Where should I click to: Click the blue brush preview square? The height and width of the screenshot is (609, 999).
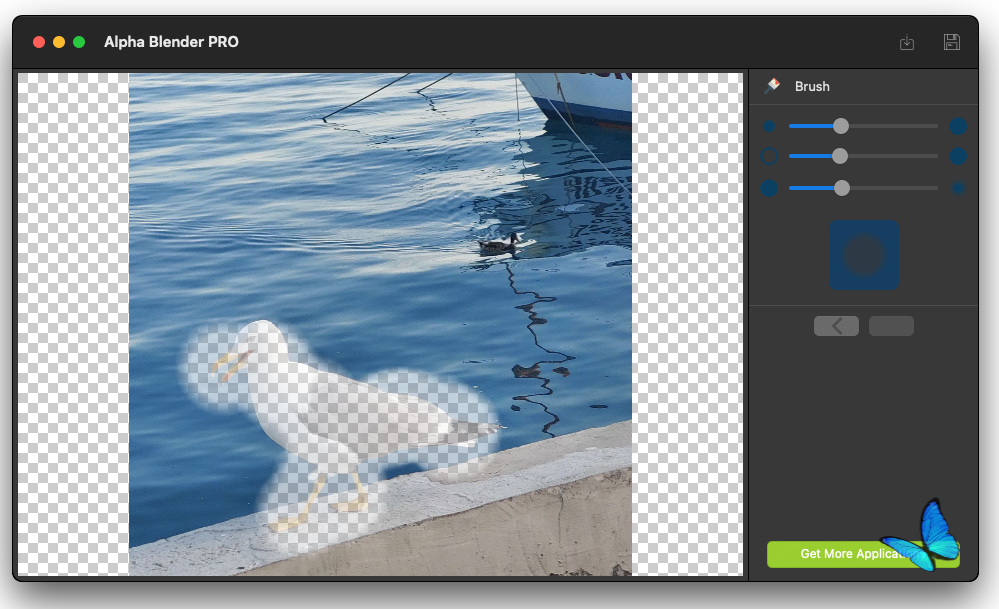(x=864, y=255)
